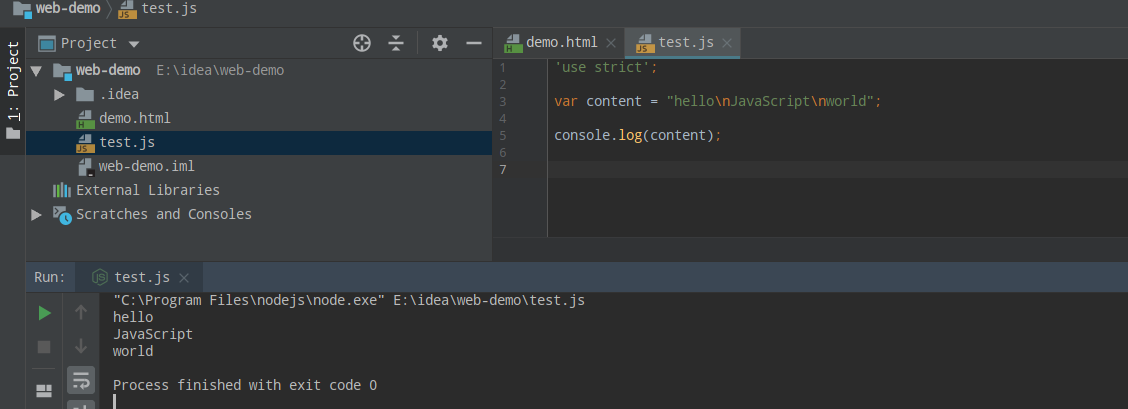The width and height of the screenshot is (1128, 409).
Task: Close the test.js Run tab
Action: pos(183,277)
